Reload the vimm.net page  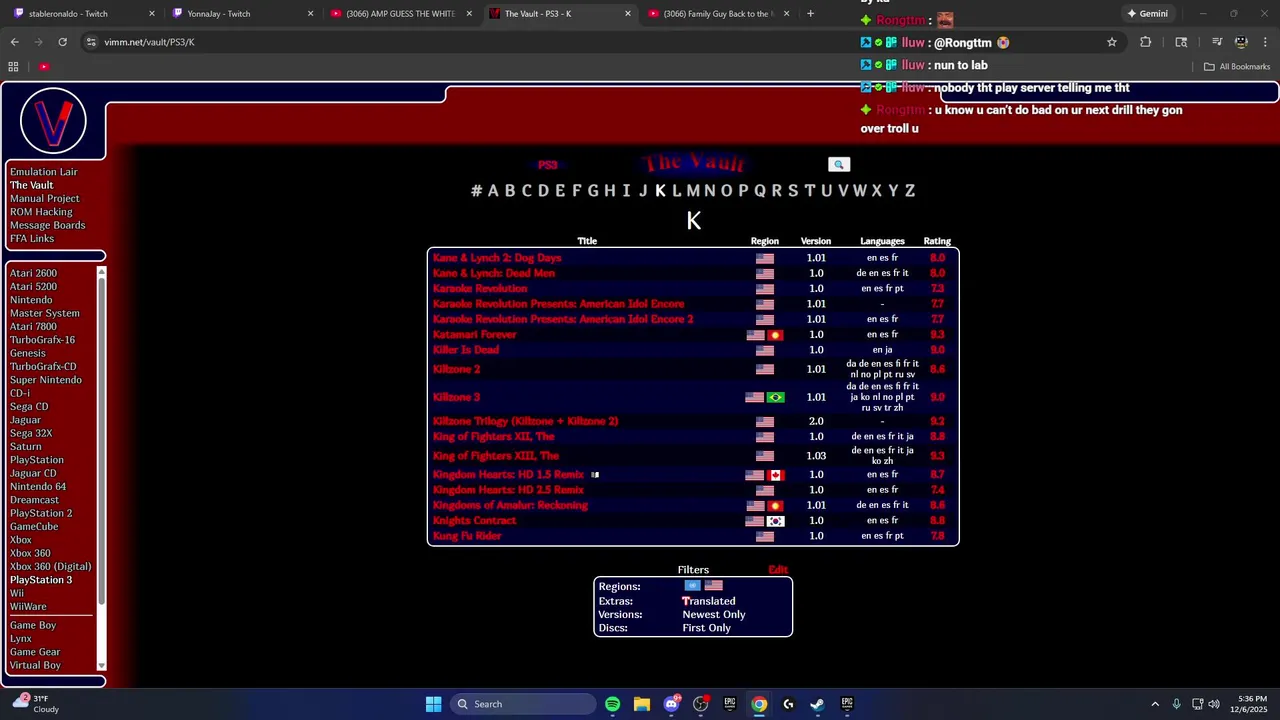62,42
